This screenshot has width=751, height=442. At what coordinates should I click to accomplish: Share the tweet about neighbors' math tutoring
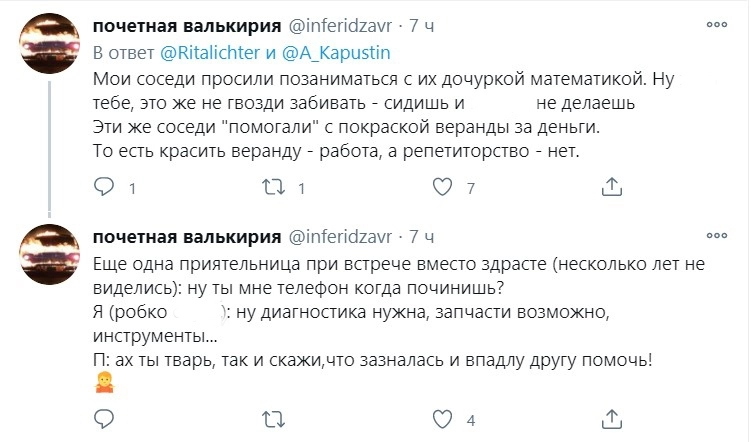pos(610,187)
